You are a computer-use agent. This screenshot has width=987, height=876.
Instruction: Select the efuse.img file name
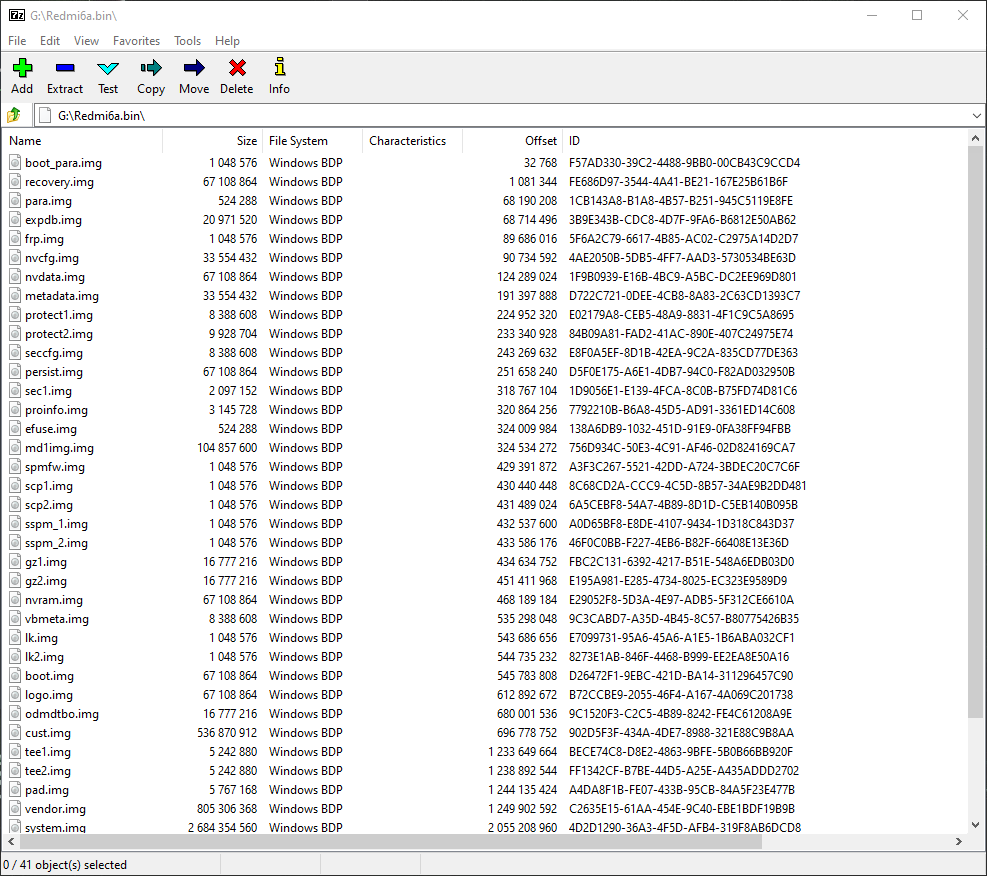(51, 429)
